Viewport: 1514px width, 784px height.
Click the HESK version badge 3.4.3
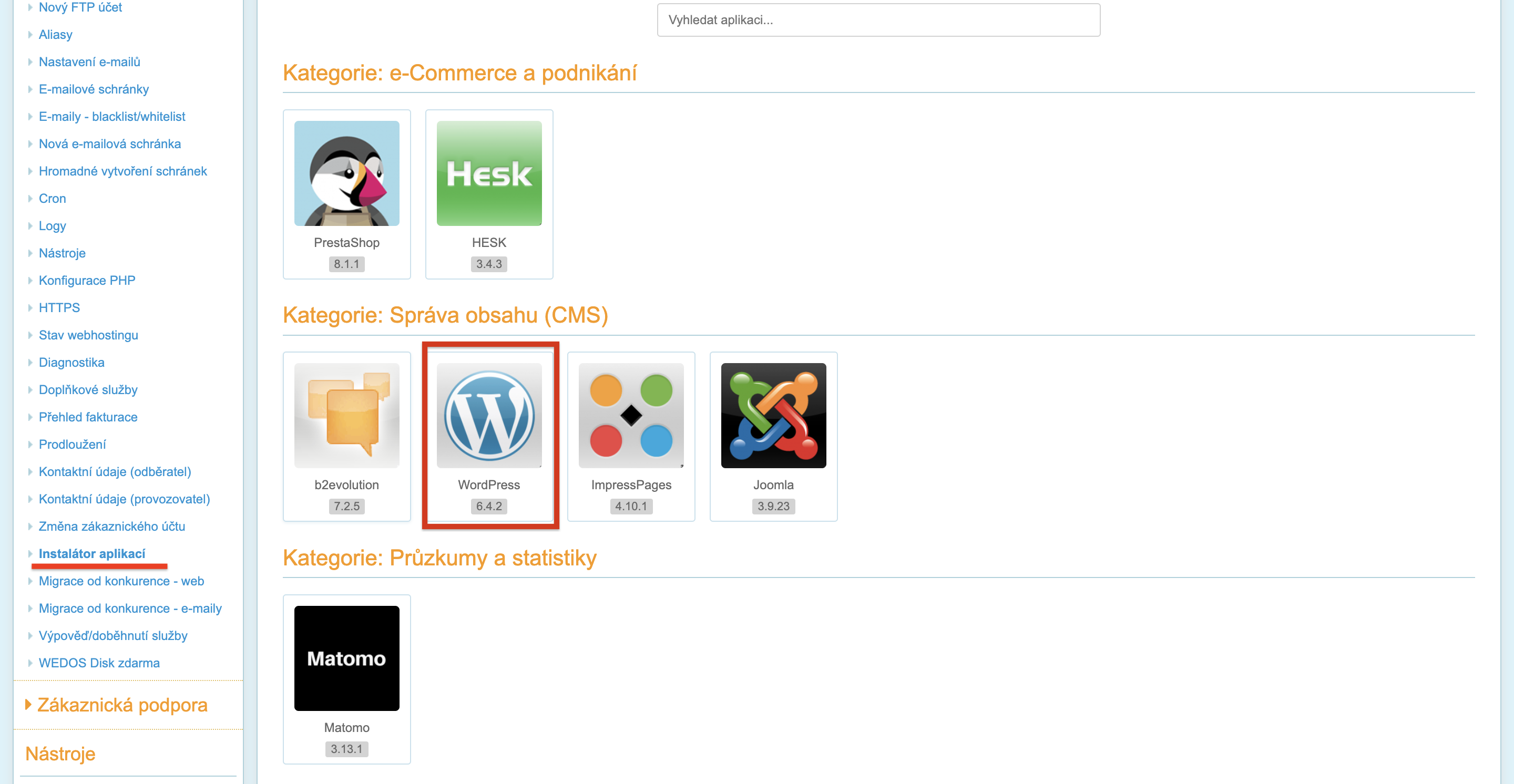489,264
